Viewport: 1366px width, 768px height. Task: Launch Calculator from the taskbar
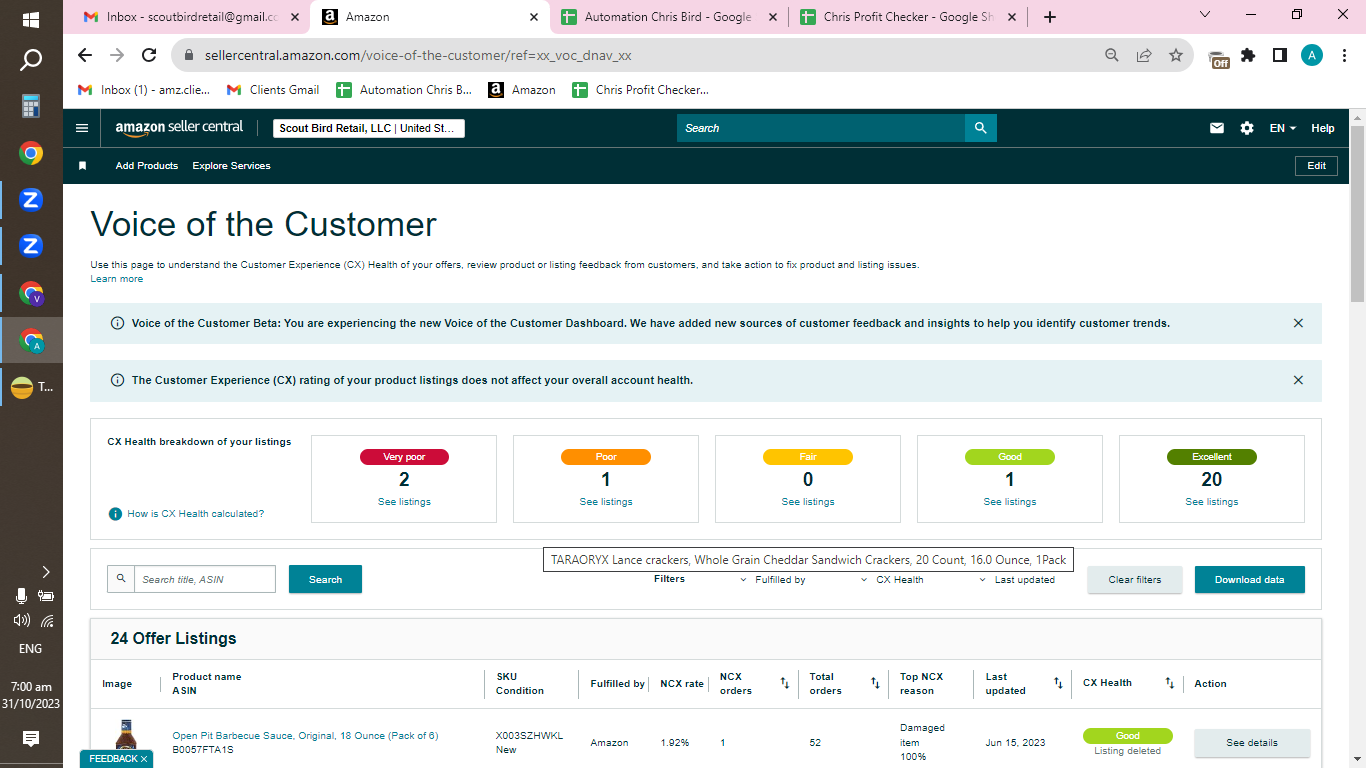click(x=31, y=106)
